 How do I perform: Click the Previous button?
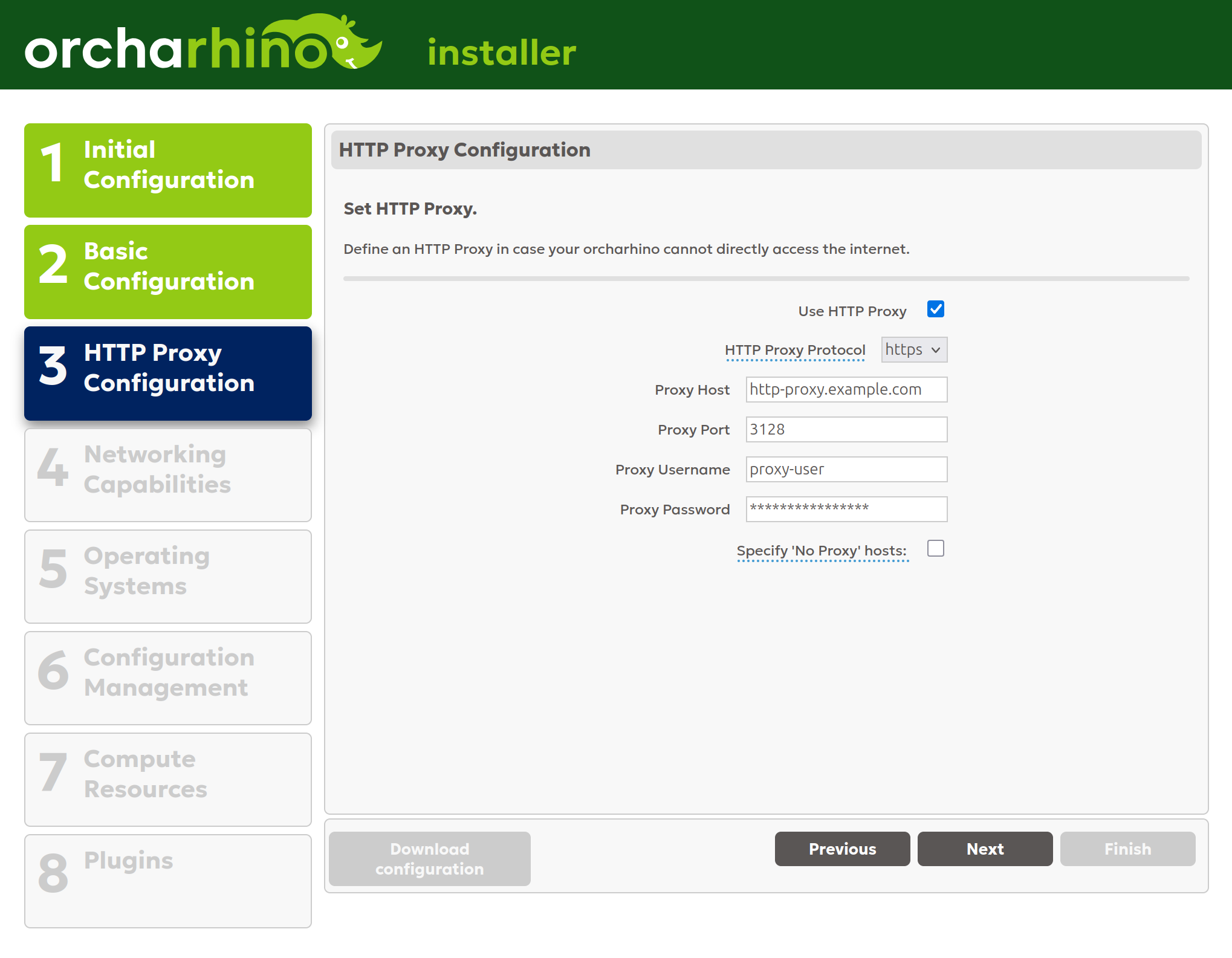[842, 849]
